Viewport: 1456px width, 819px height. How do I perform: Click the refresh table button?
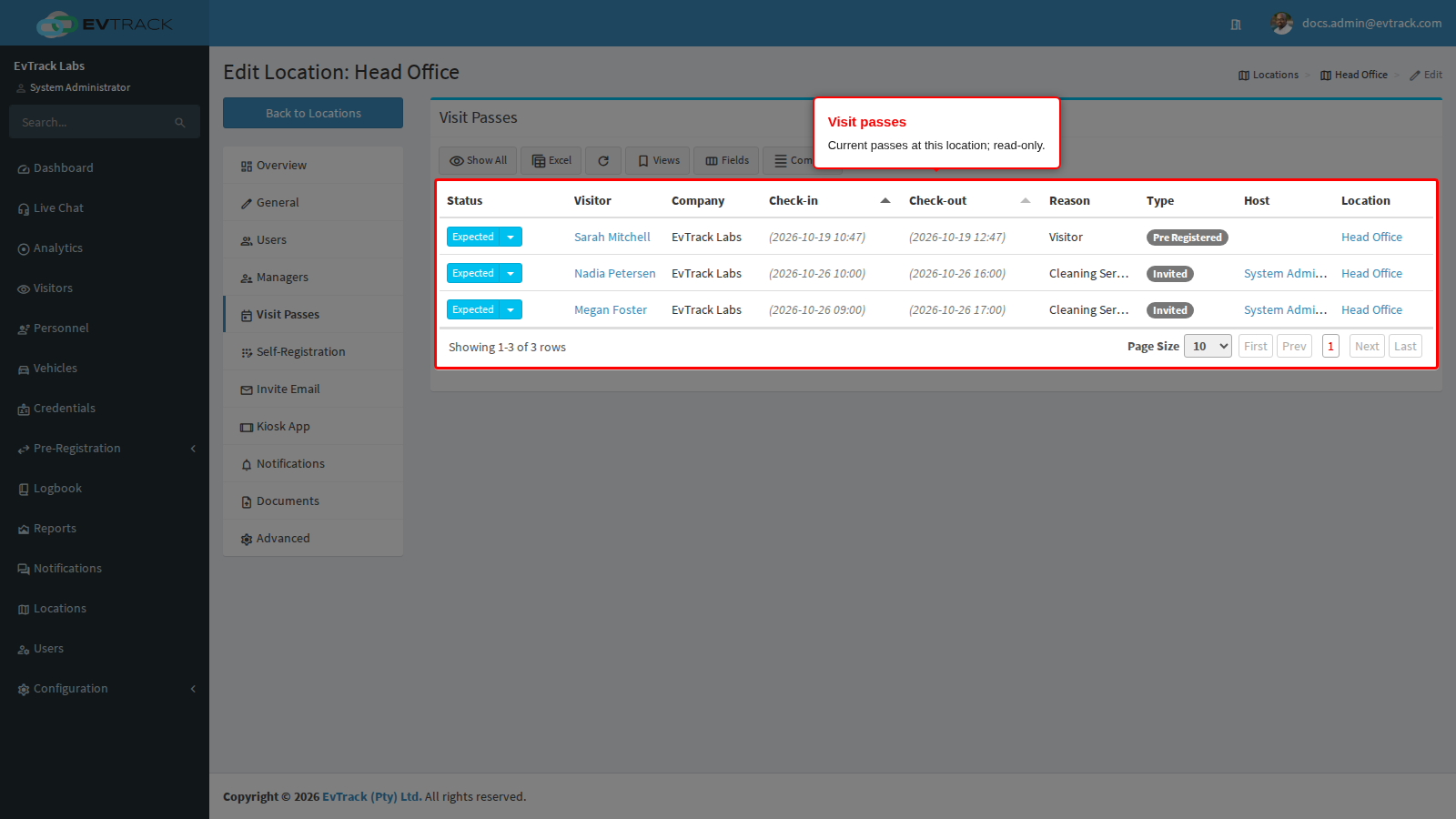(x=603, y=161)
